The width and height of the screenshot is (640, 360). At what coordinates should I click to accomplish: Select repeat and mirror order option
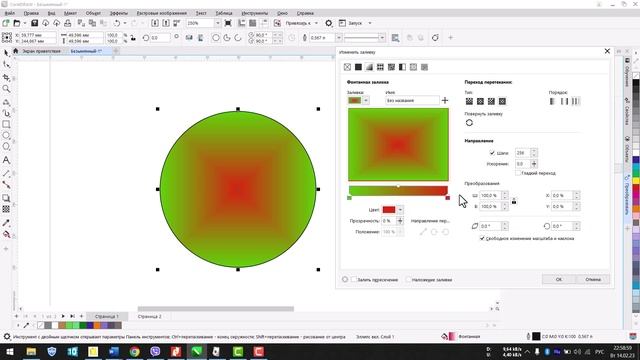coord(564,101)
